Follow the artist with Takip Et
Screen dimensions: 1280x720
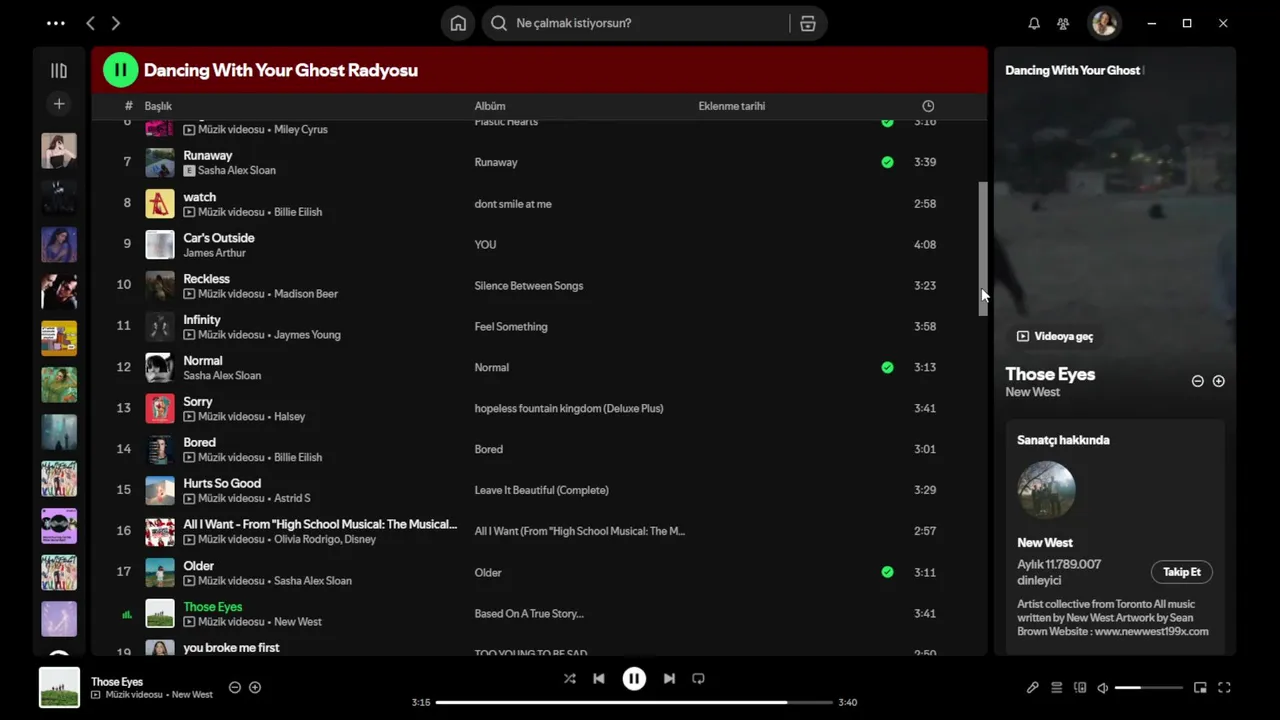pos(1182,572)
